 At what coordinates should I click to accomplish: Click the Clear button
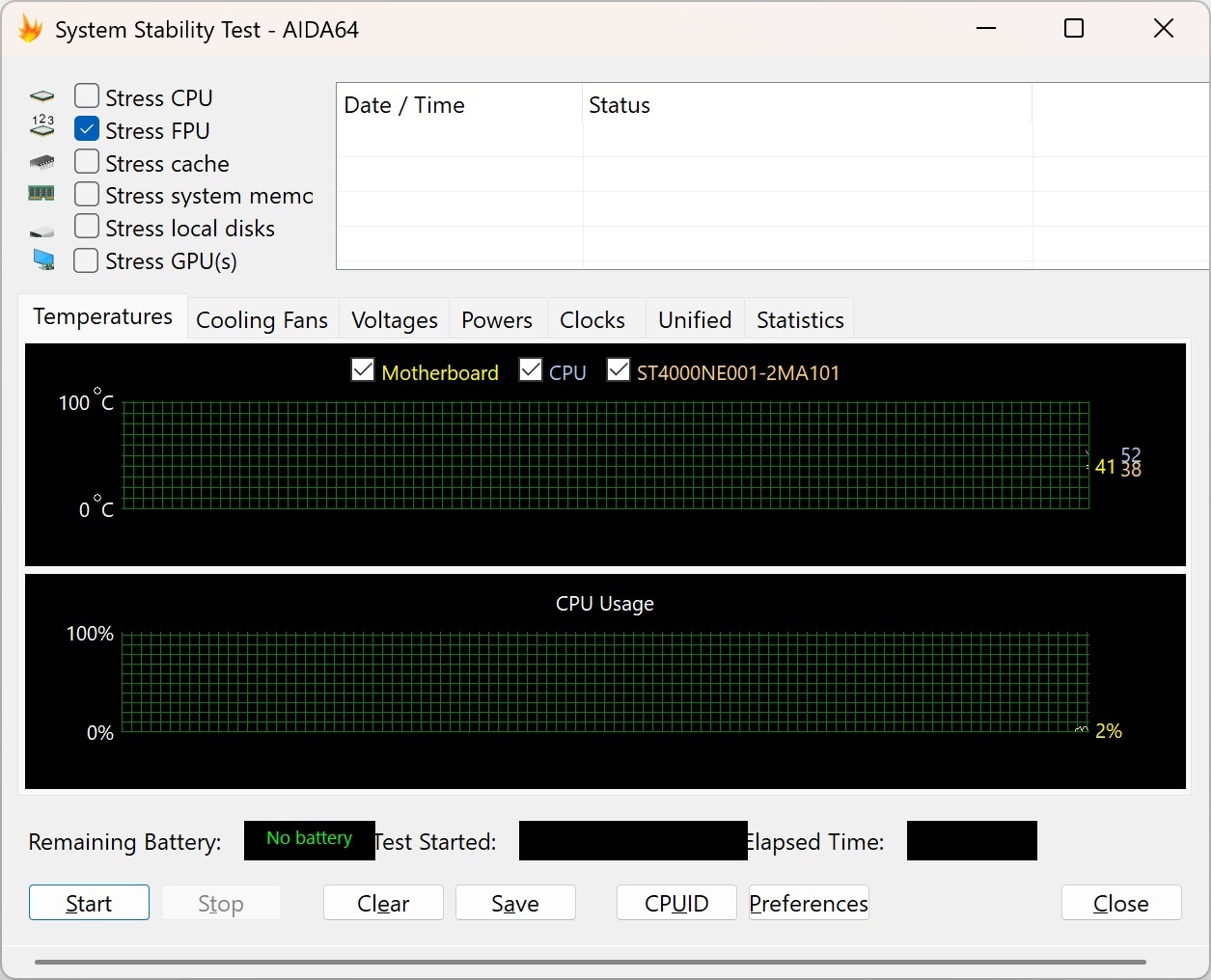[x=383, y=903]
